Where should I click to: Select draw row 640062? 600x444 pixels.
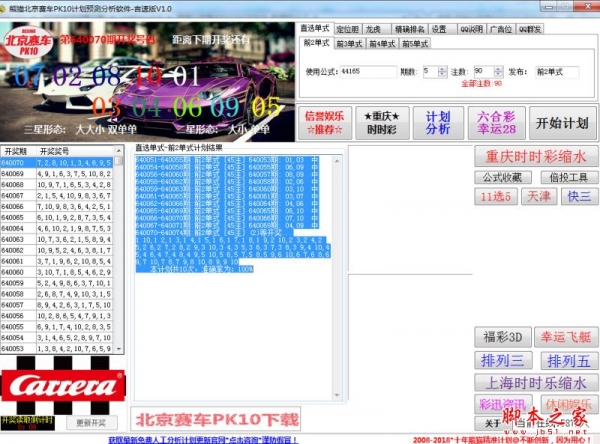(57, 250)
